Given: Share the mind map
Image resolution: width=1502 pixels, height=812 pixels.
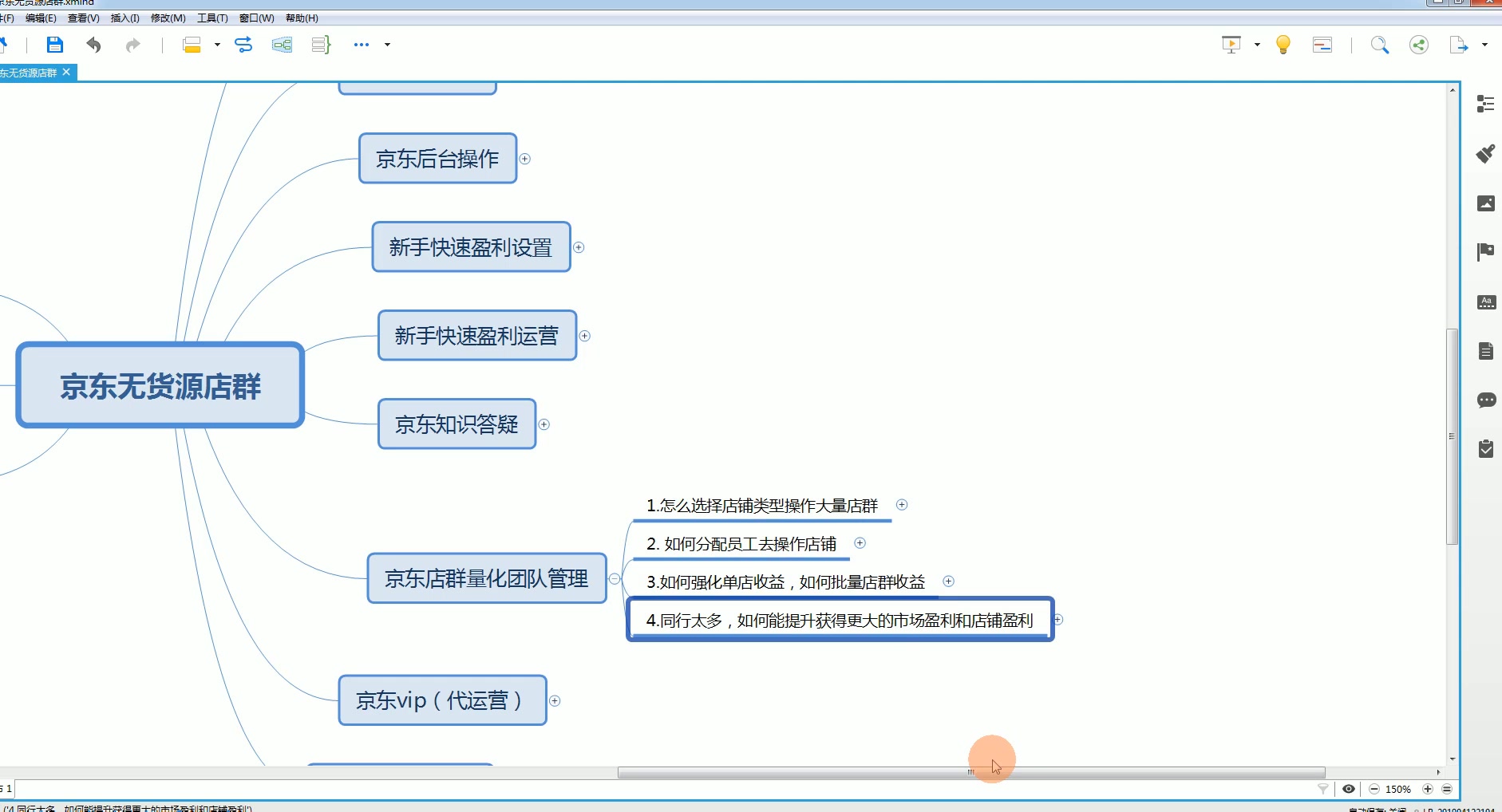Looking at the screenshot, I should [1419, 45].
